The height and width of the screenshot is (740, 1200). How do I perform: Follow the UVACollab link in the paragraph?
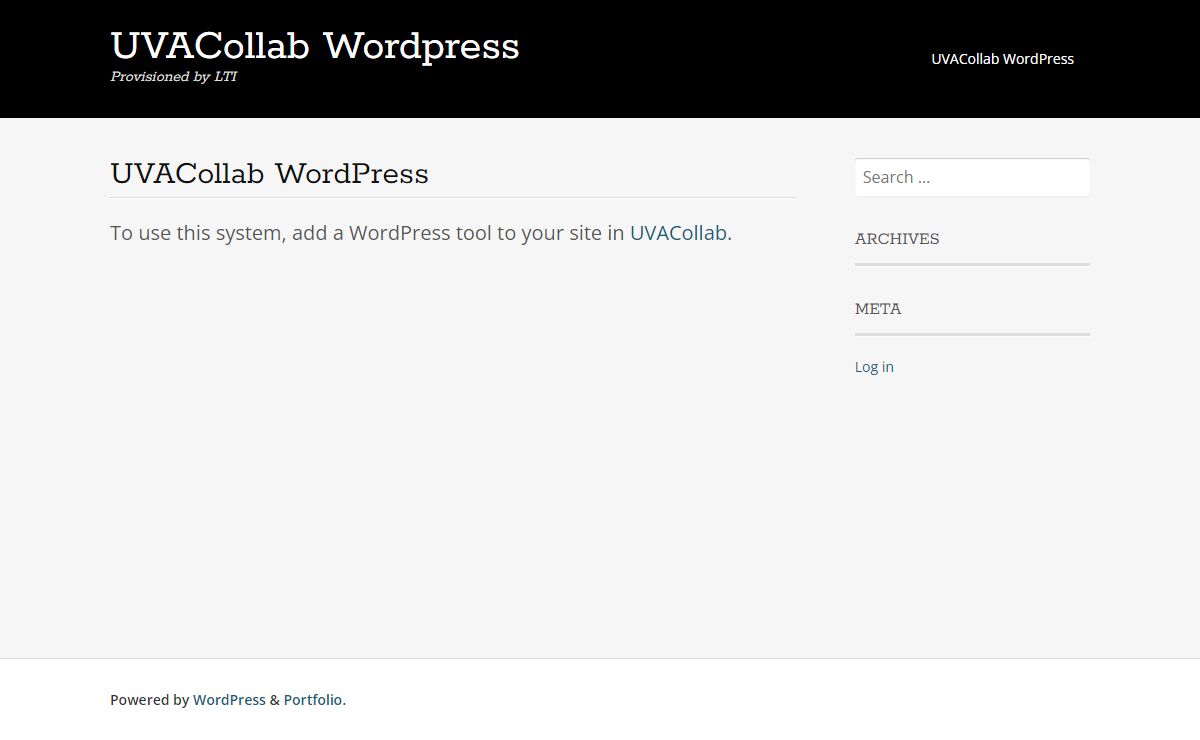tap(678, 233)
